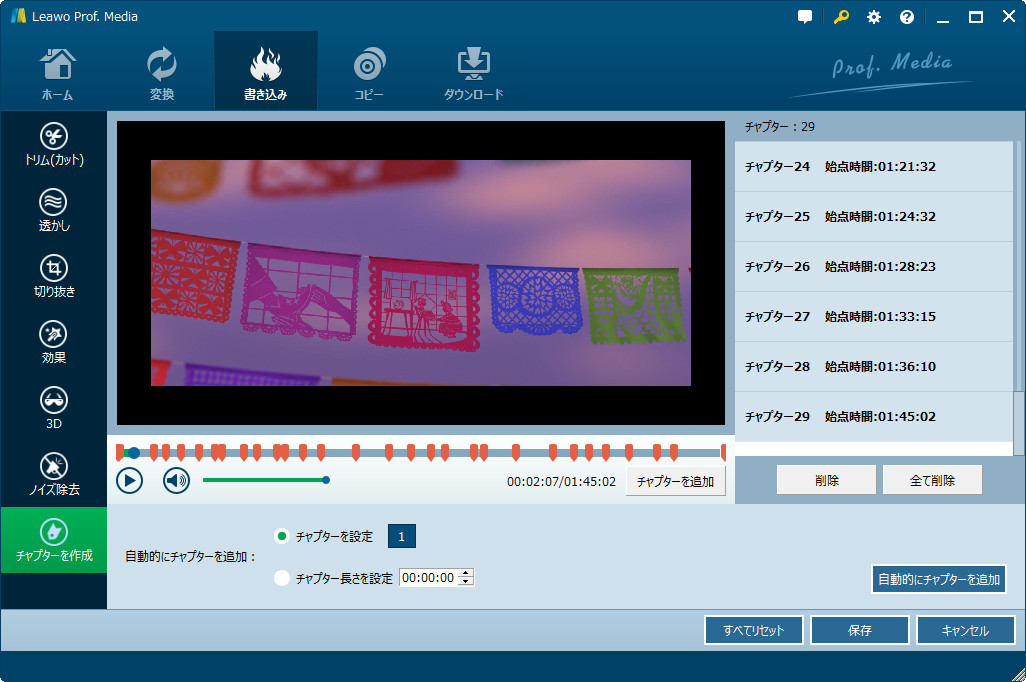This screenshot has width=1026, height=682.
Task: Select チャプター25 row starting 01:24:32
Action: point(874,217)
